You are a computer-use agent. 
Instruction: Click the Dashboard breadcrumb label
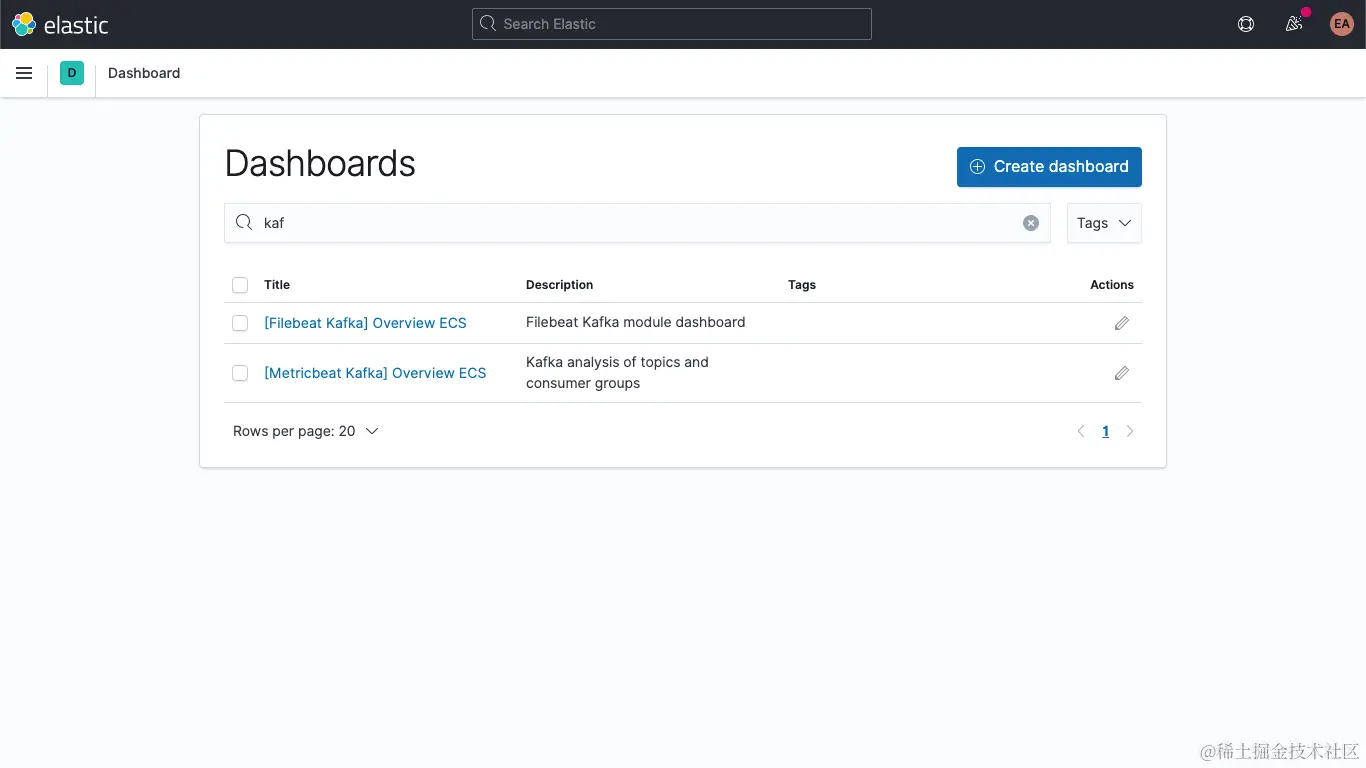[x=143, y=73]
